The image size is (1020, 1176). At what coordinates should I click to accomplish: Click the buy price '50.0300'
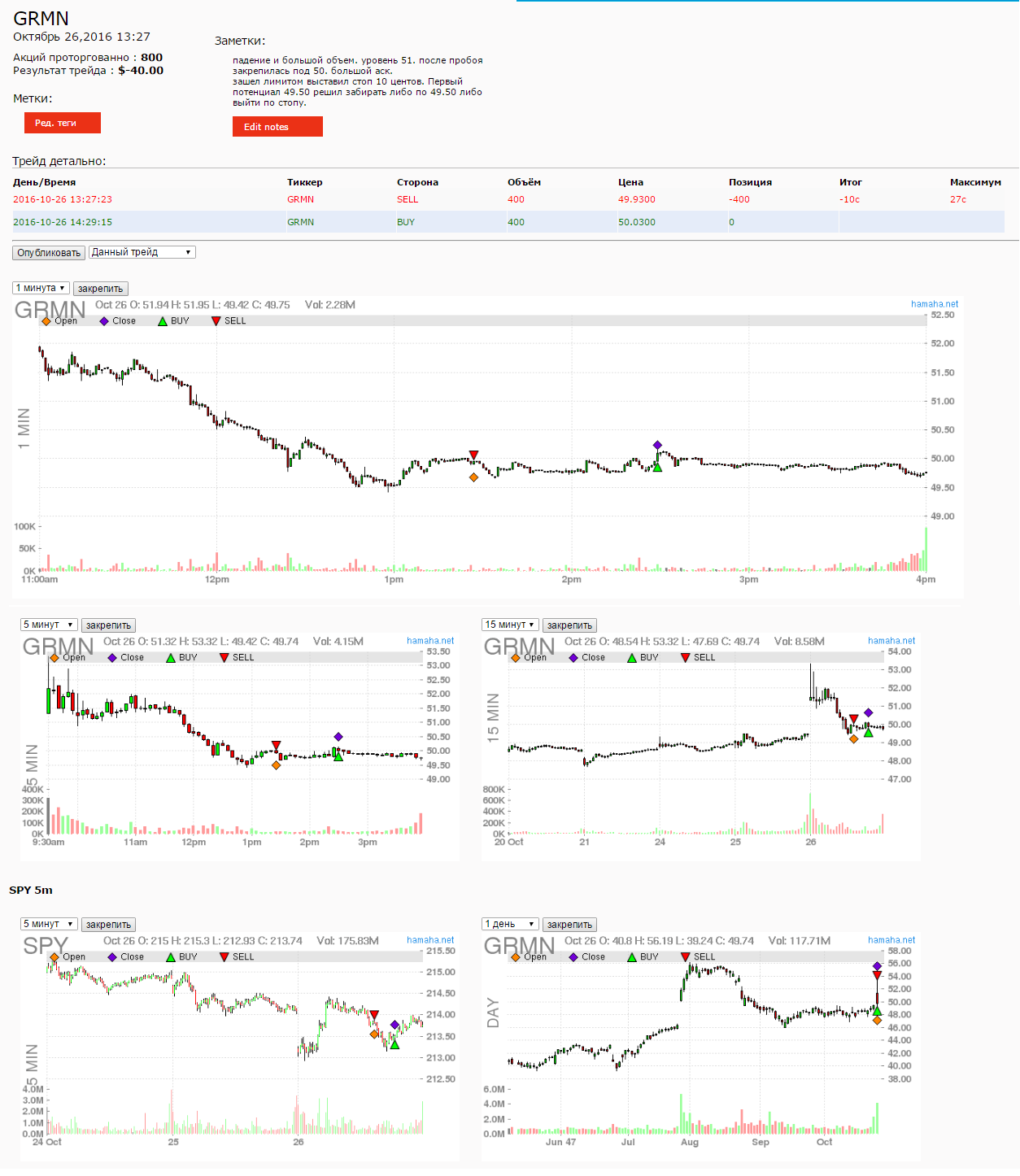(x=637, y=222)
